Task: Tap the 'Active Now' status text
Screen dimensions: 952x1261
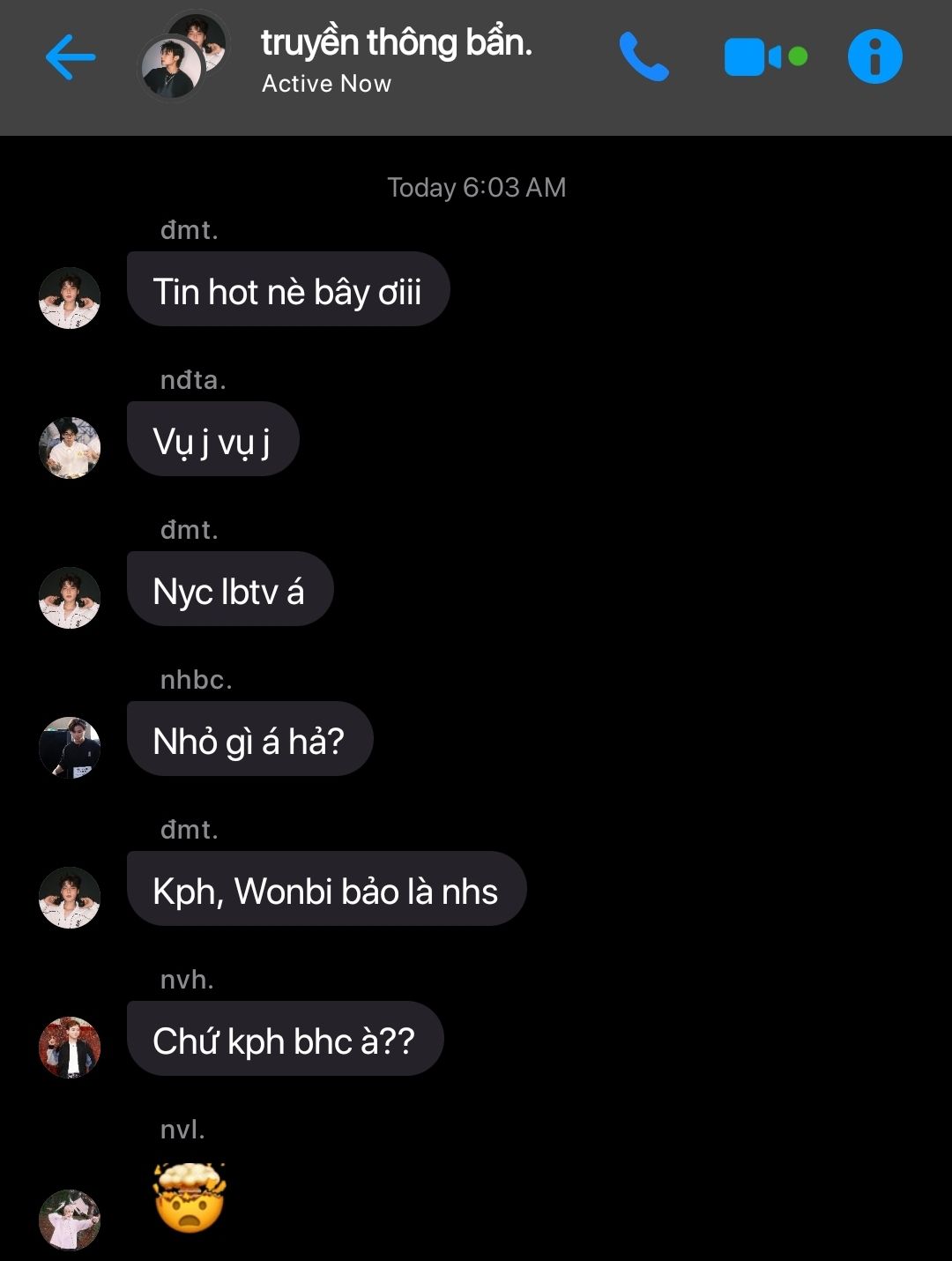Action: point(326,84)
